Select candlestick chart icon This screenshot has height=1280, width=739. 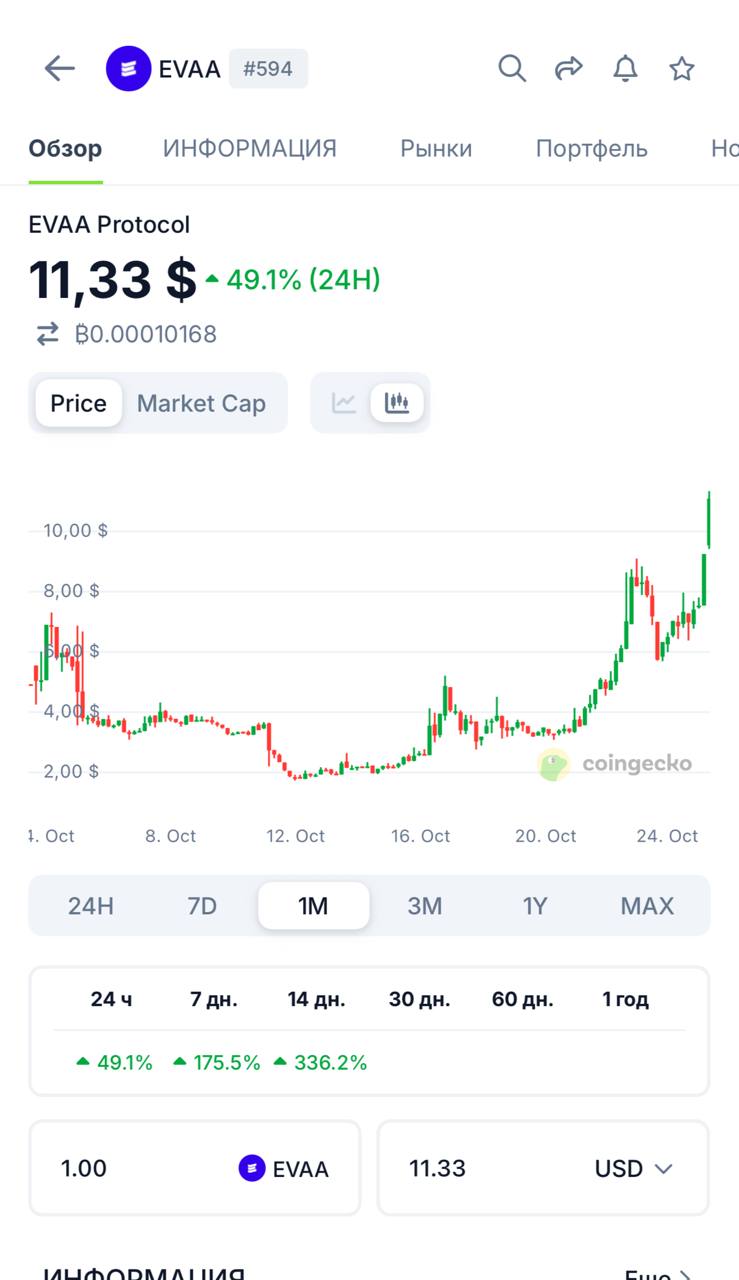pyautogui.click(x=397, y=403)
